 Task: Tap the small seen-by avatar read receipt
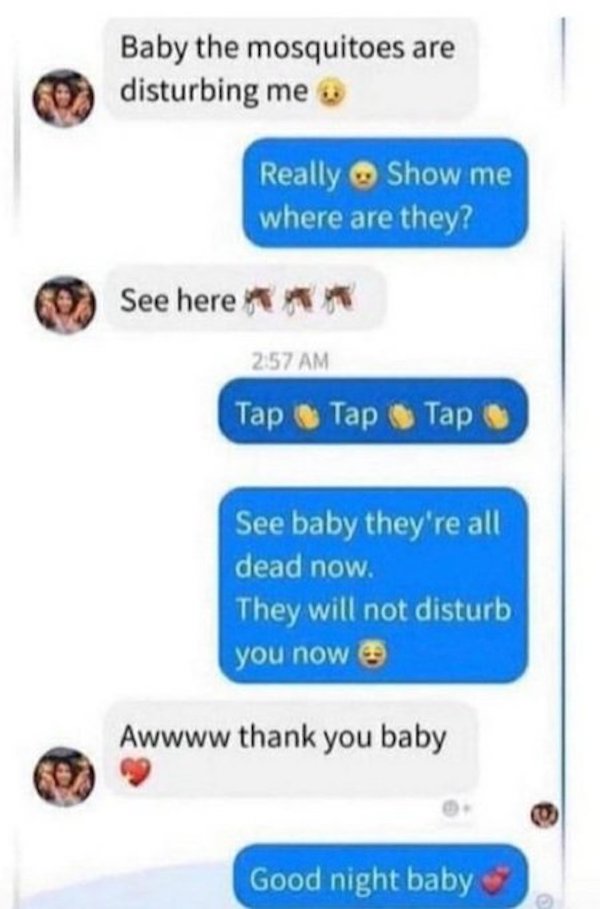tap(545, 814)
